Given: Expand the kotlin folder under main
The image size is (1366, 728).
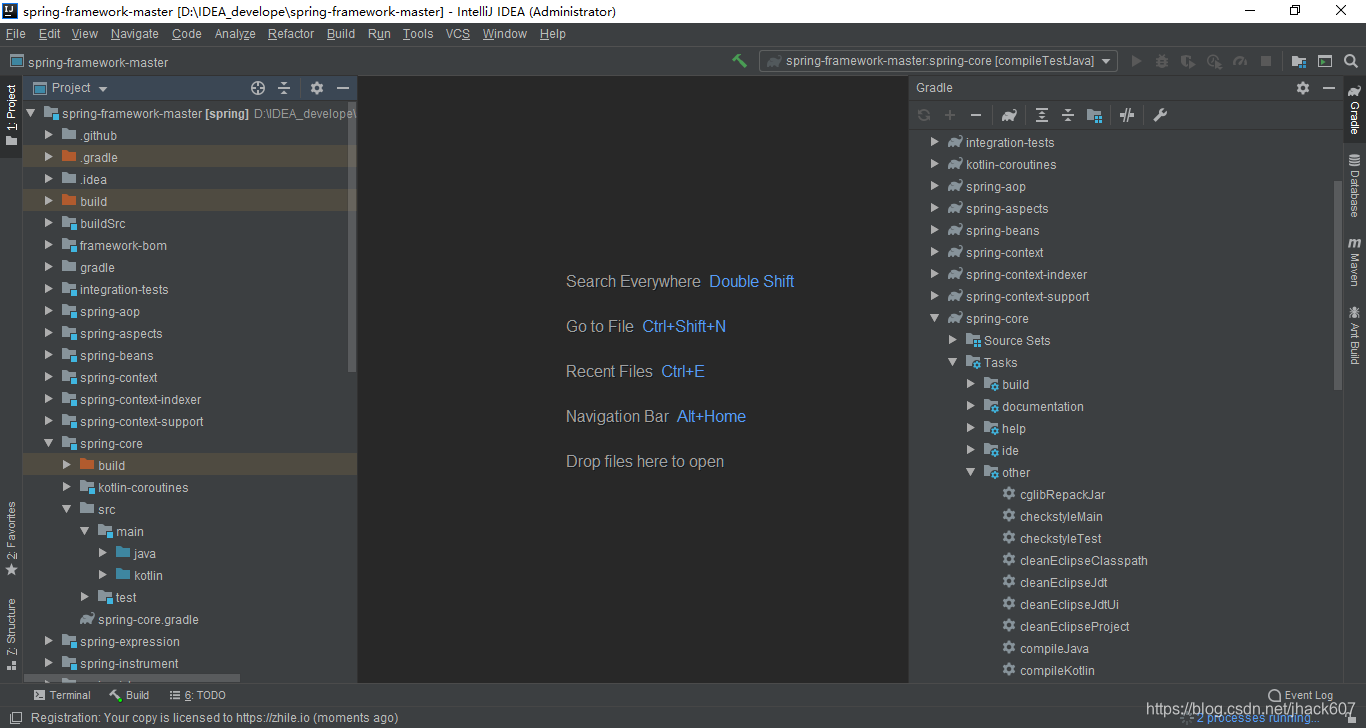Looking at the screenshot, I should point(103,575).
